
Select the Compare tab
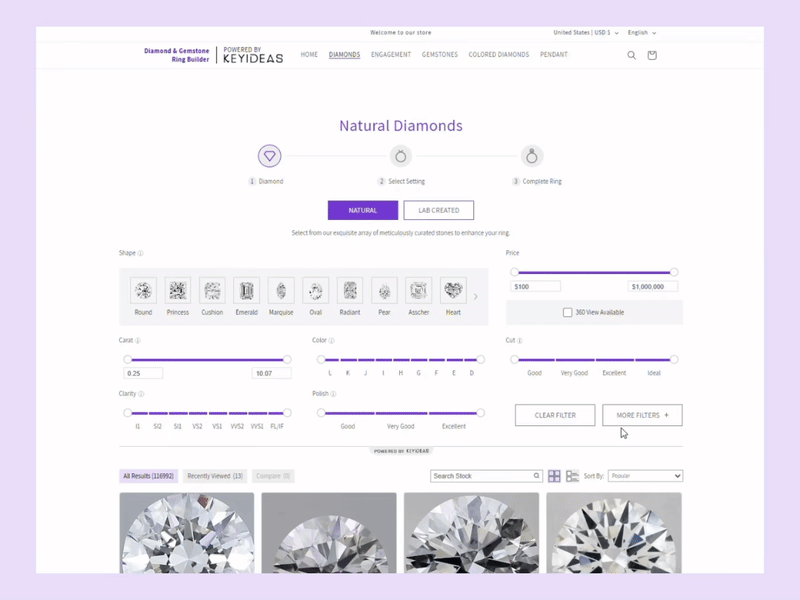(273, 476)
